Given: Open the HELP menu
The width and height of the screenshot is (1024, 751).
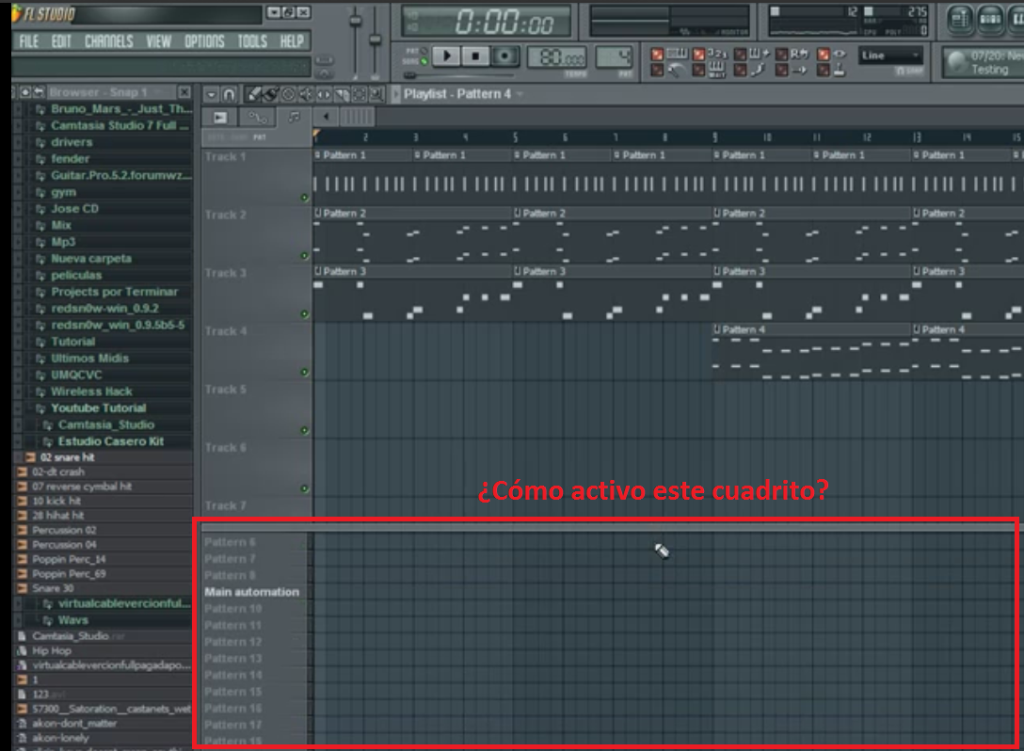Looking at the screenshot, I should 292,42.
